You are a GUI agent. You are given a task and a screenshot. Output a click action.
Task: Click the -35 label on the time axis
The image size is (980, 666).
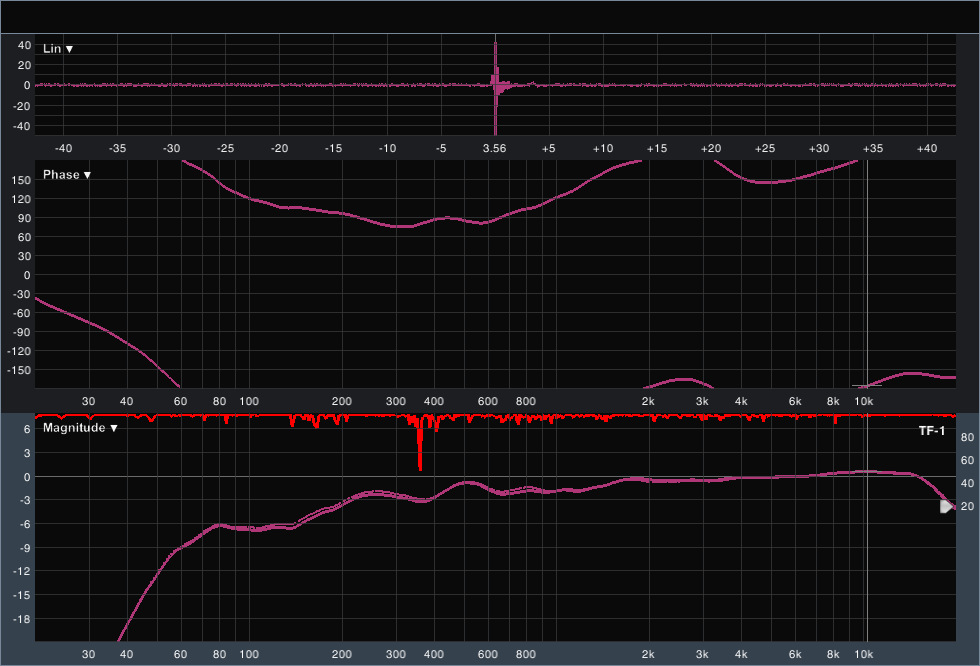click(x=117, y=149)
